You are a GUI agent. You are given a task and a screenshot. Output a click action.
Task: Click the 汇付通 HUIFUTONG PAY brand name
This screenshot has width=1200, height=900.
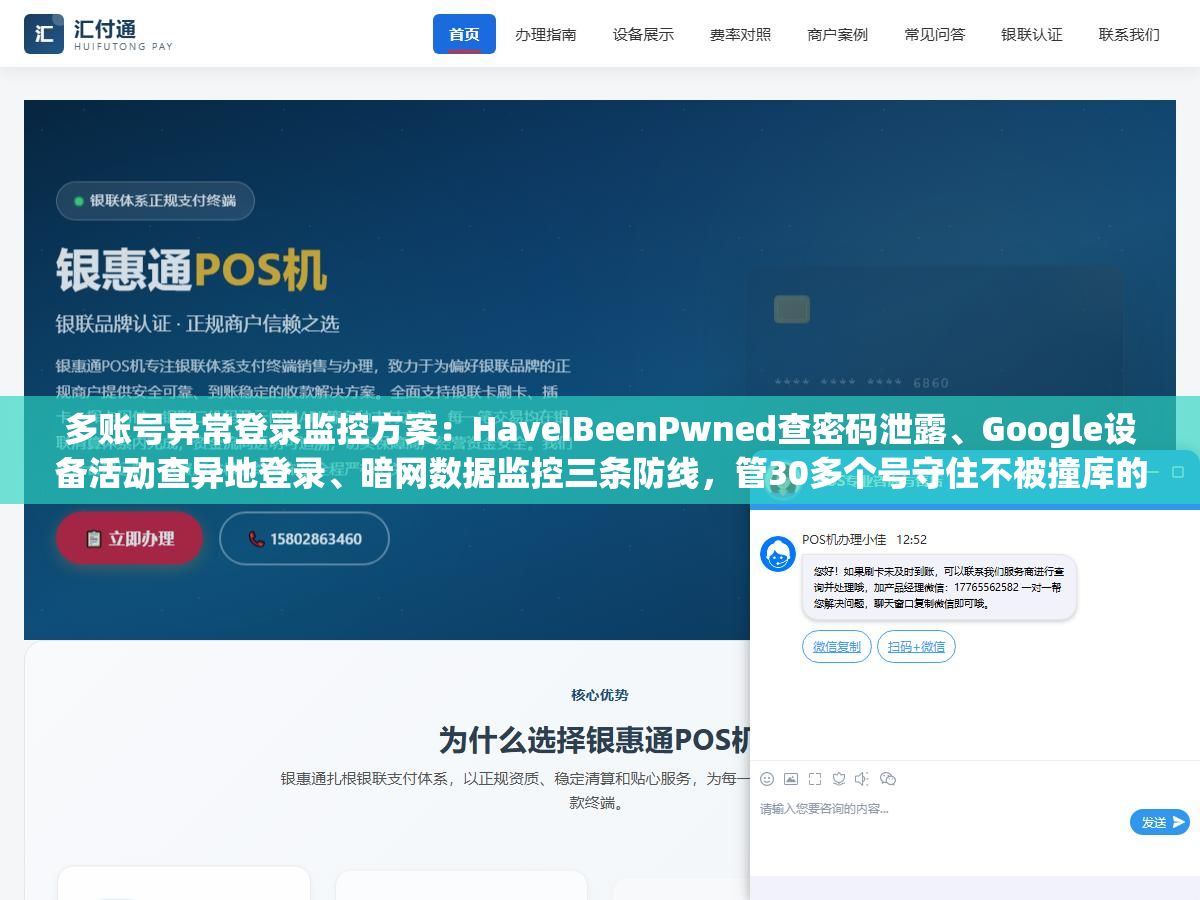coord(123,34)
